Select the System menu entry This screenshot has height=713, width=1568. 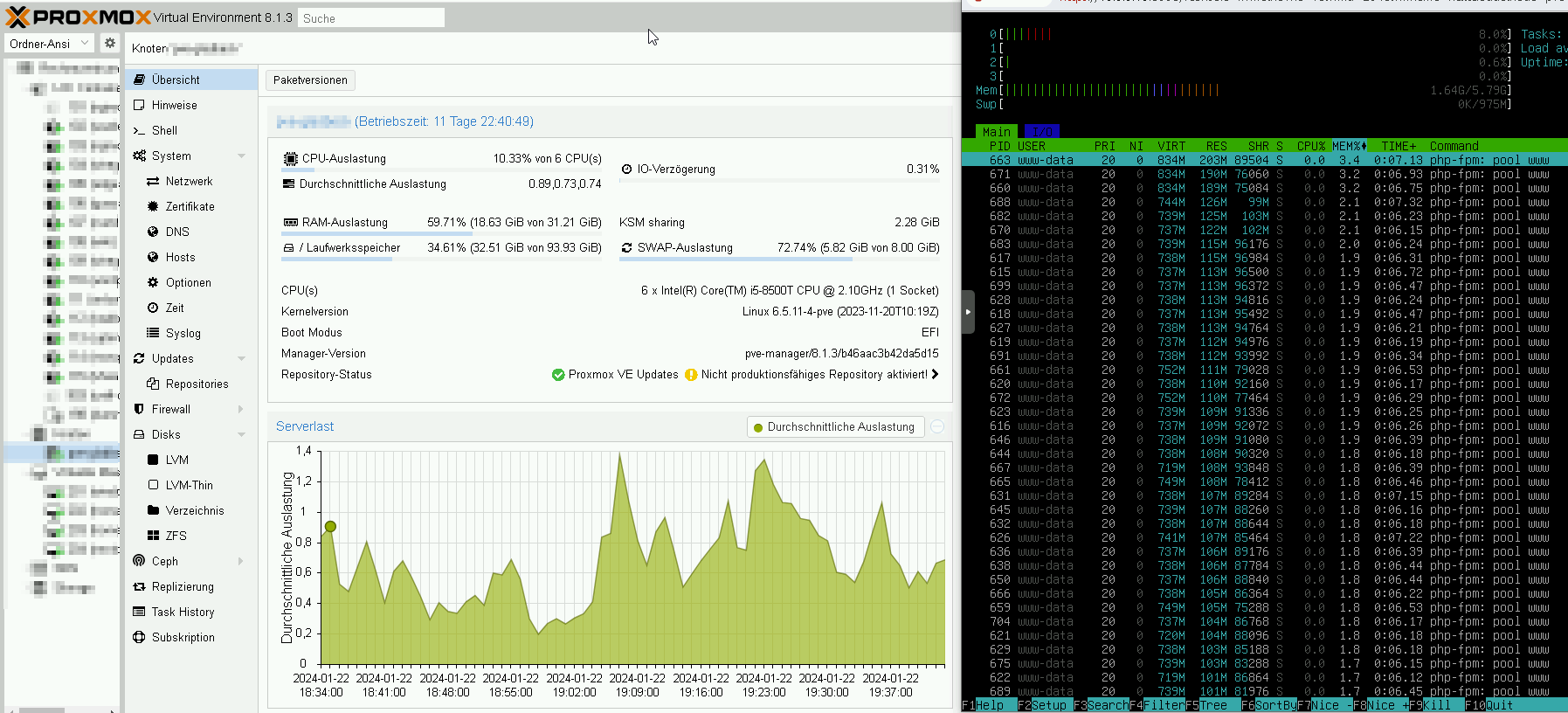[x=191, y=156]
